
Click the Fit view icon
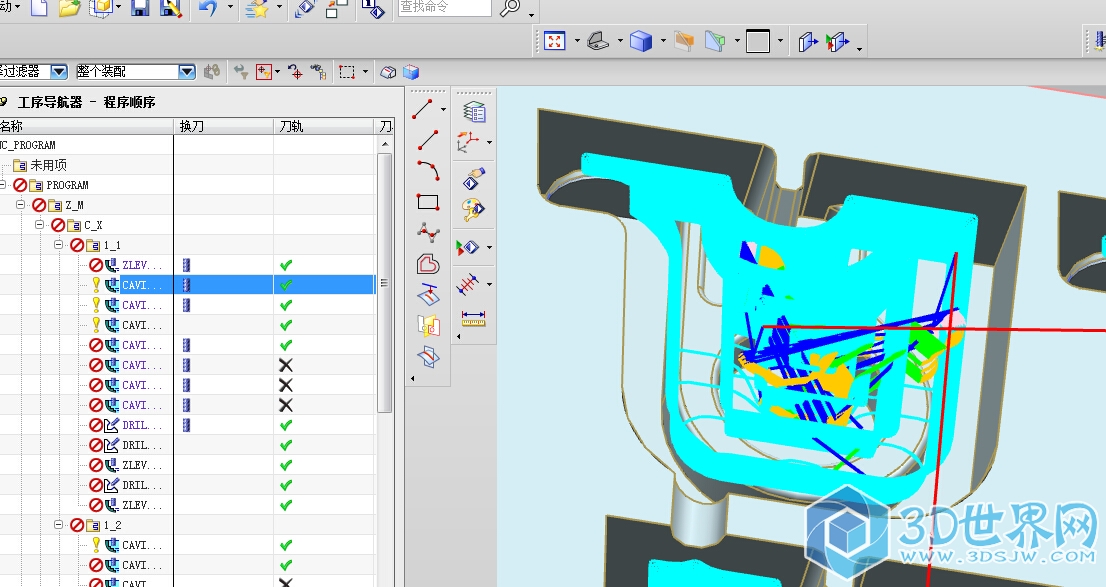[555, 41]
